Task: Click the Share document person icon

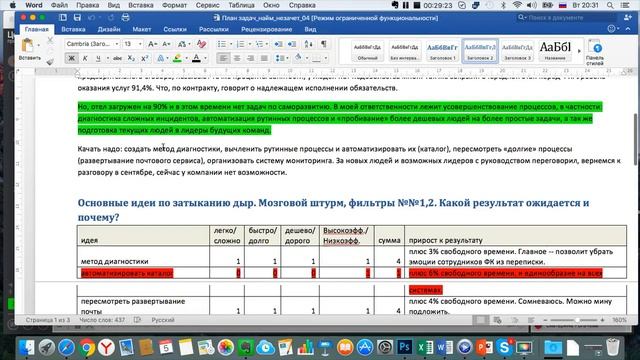Action: pos(628,18)
